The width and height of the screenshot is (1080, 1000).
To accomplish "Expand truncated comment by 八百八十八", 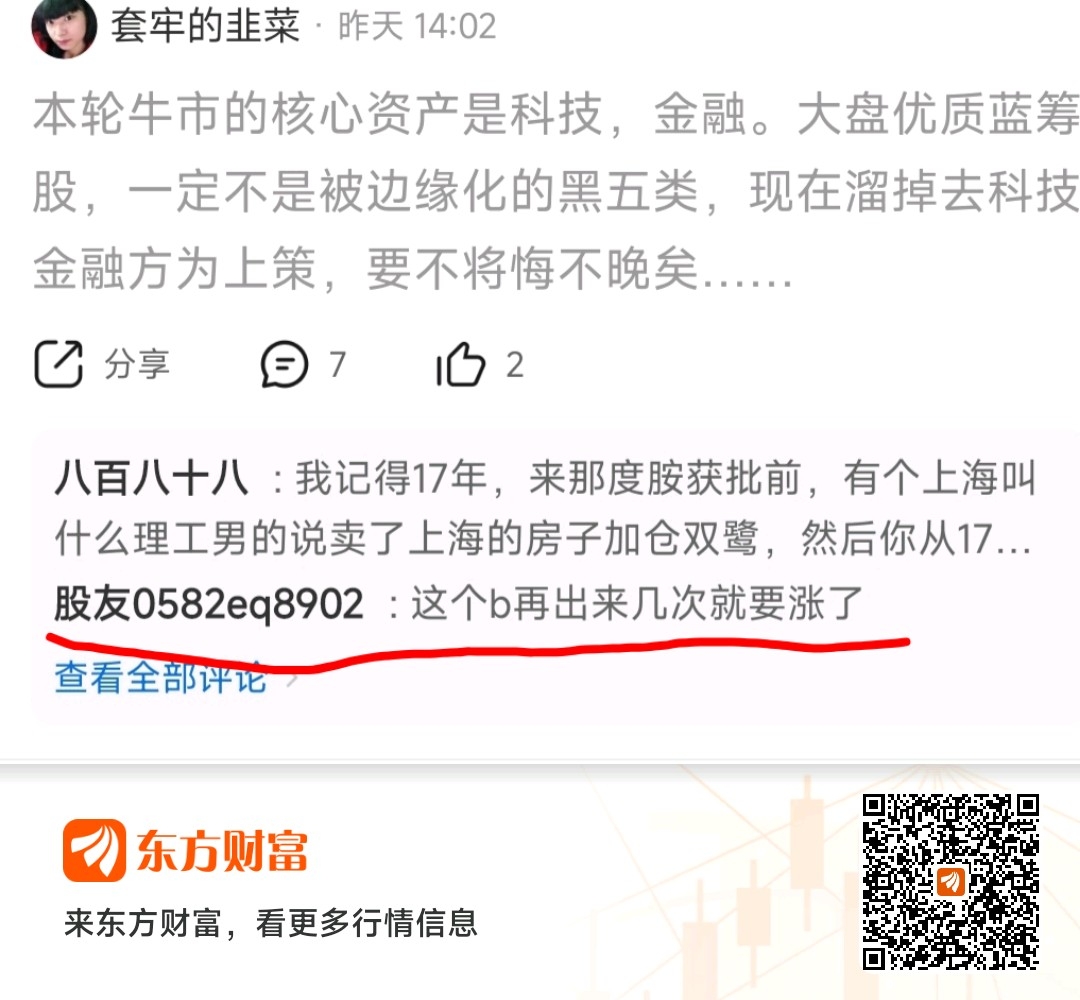I will click(544, 508).
